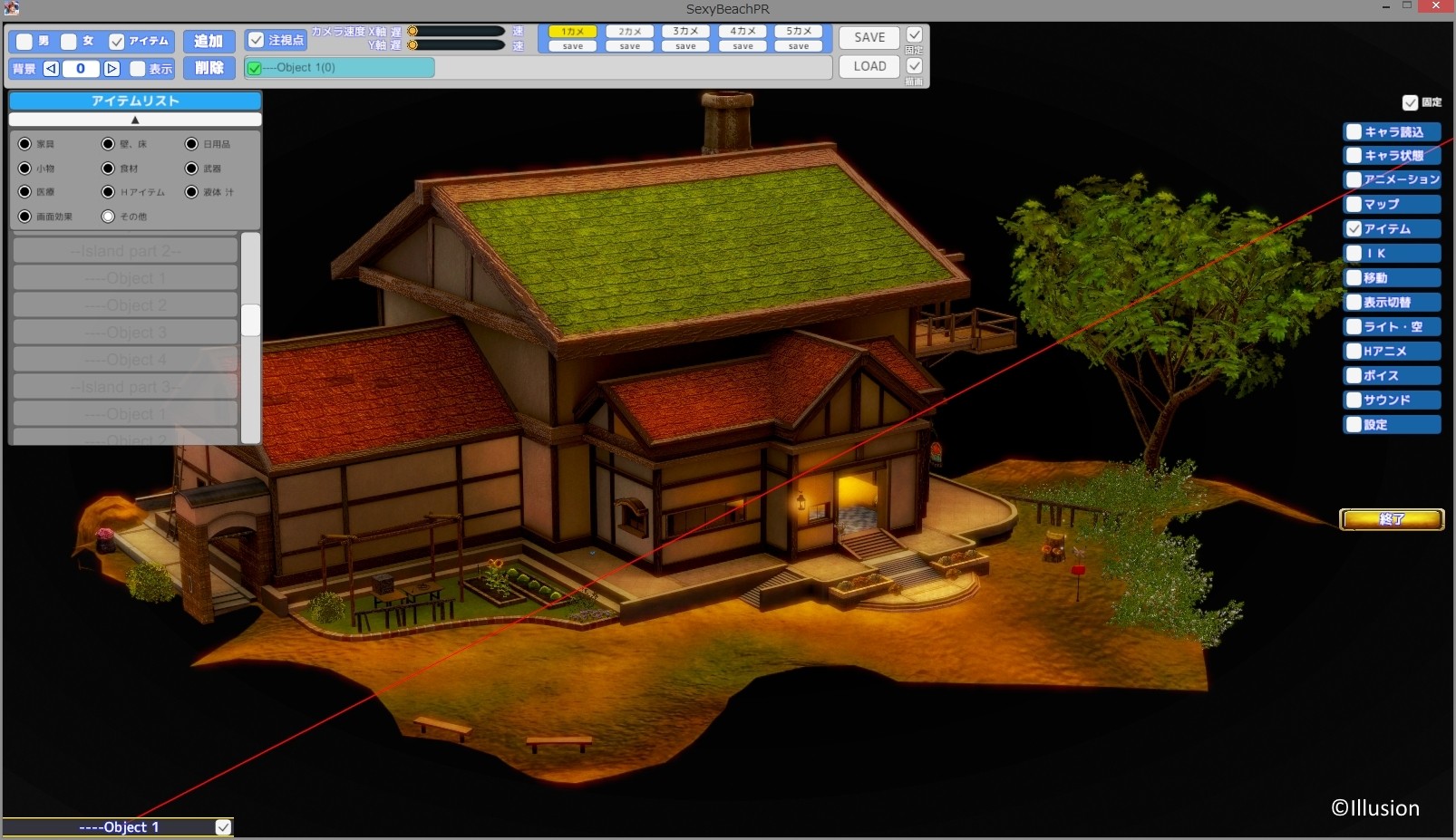Viewport: 1456px width, 840px height.
Task: Toggle the green check on Object 1(0)
Action: [255, 68]
